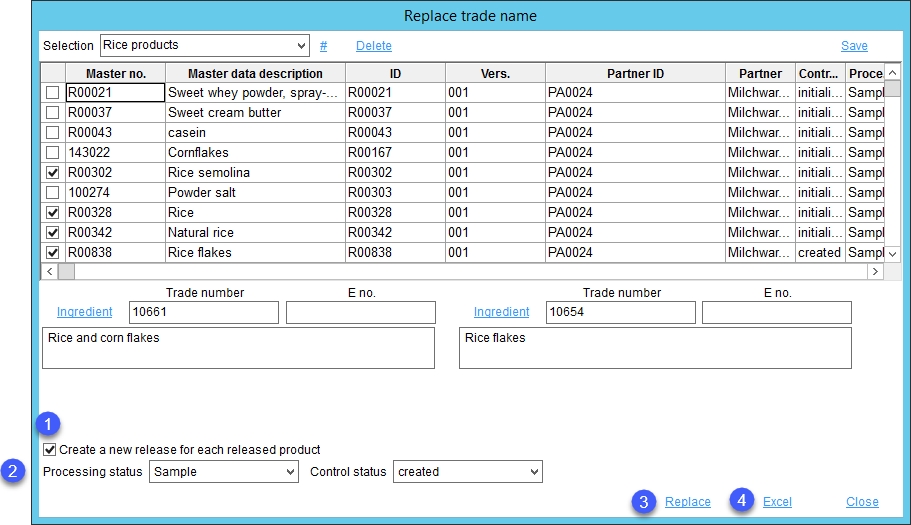
Task: Click the left Ingredient link
Action: [x=84, y=312]
